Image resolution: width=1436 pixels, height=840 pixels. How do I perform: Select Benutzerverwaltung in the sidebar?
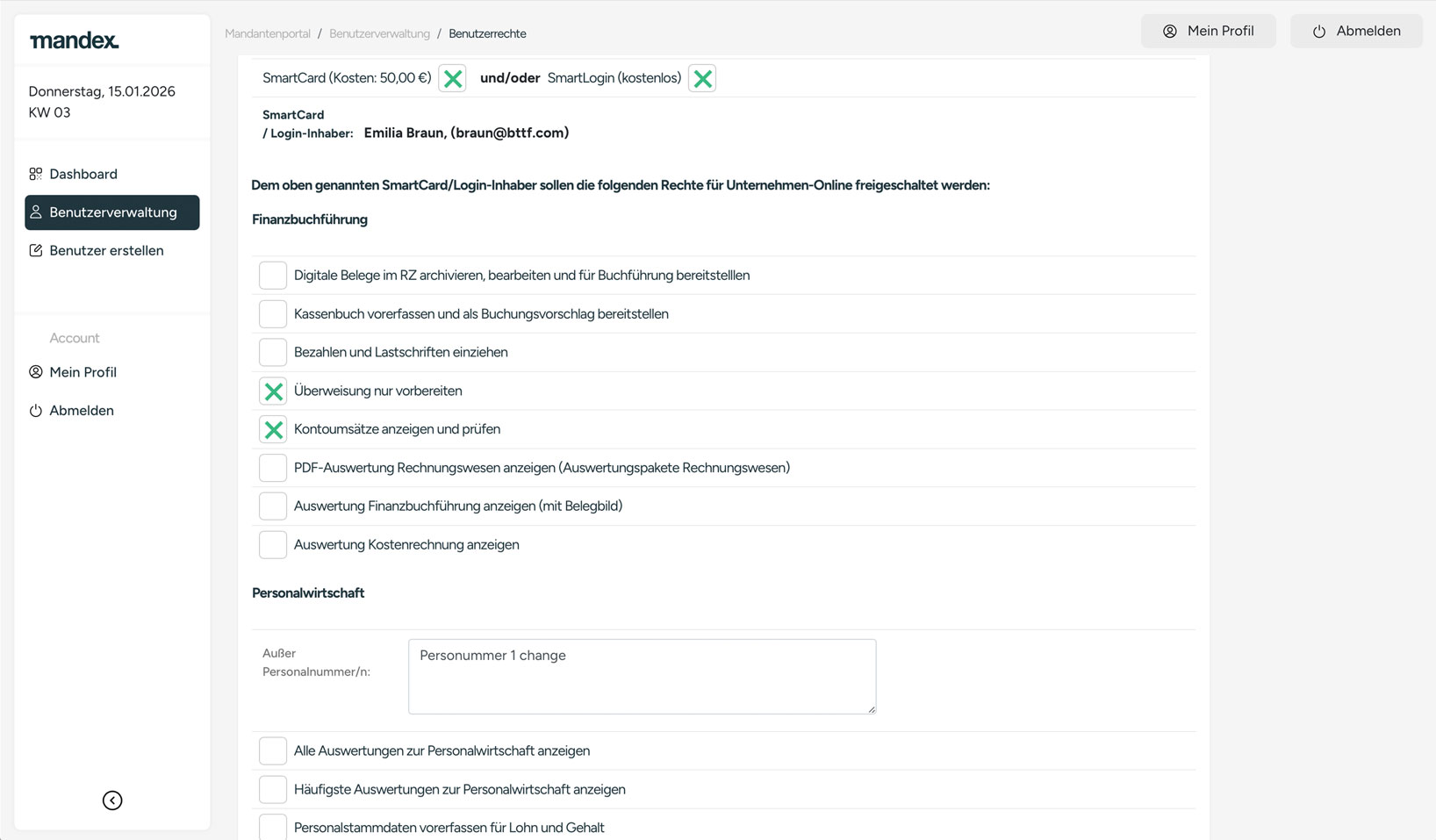(x=112, y=212)
